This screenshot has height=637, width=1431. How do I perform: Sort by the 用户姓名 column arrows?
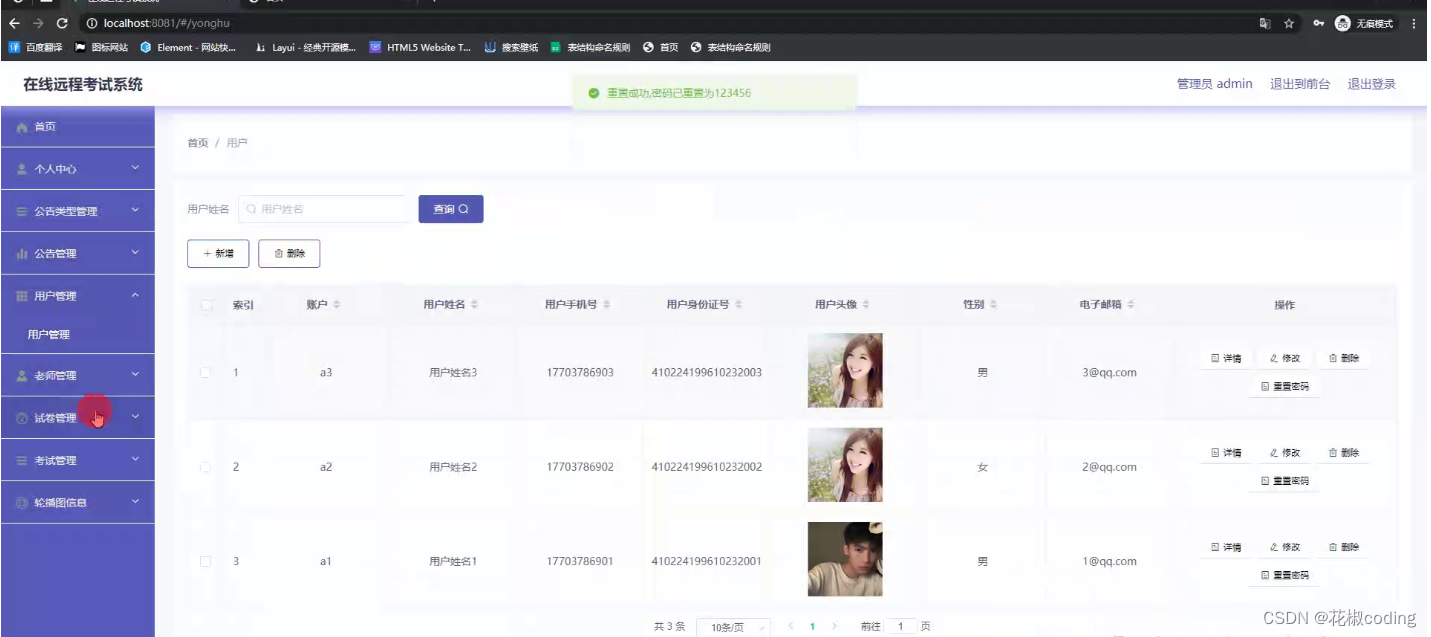(474, 304)
